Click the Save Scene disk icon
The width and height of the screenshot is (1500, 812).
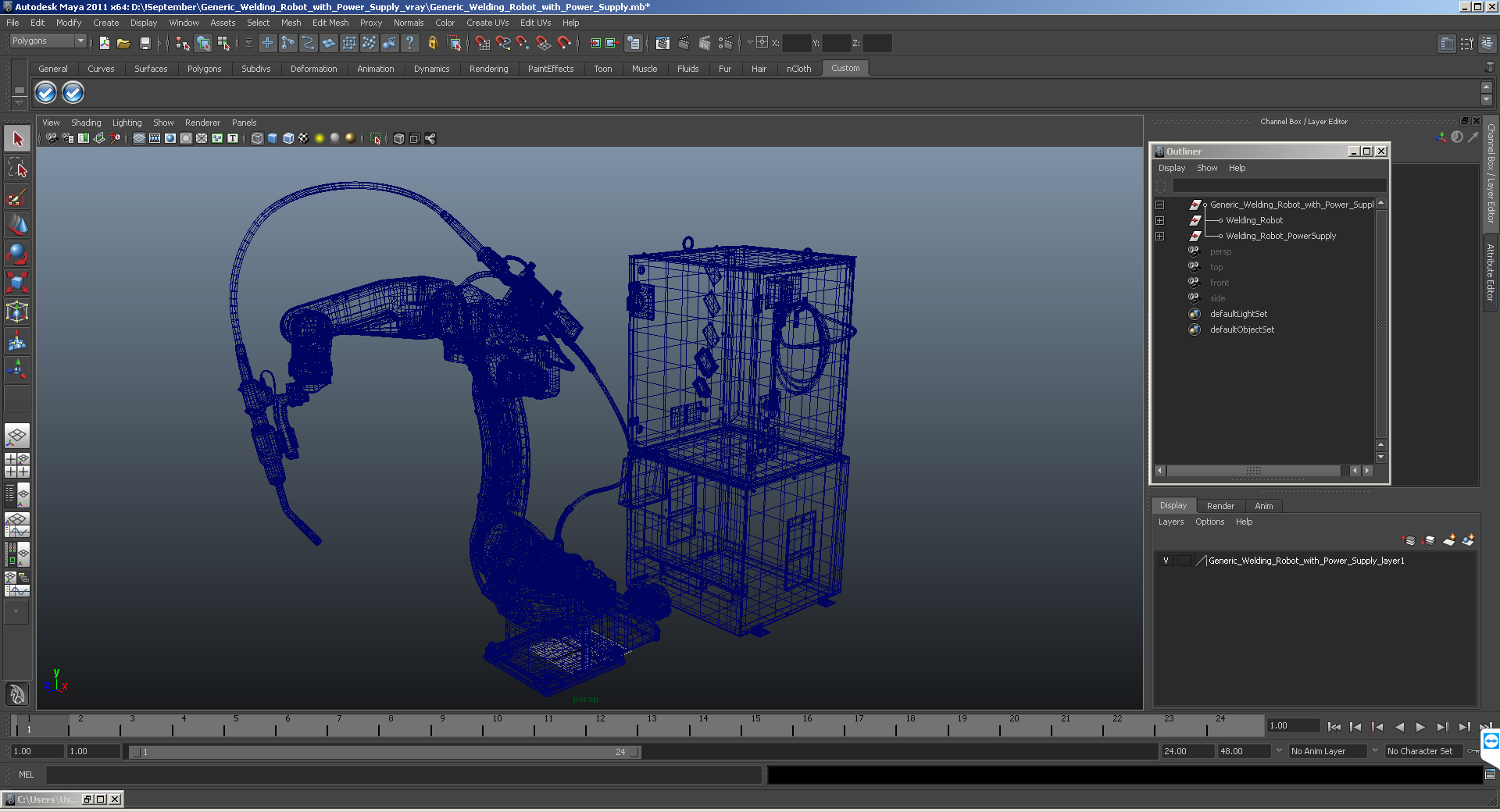click(x=145, y=44)
